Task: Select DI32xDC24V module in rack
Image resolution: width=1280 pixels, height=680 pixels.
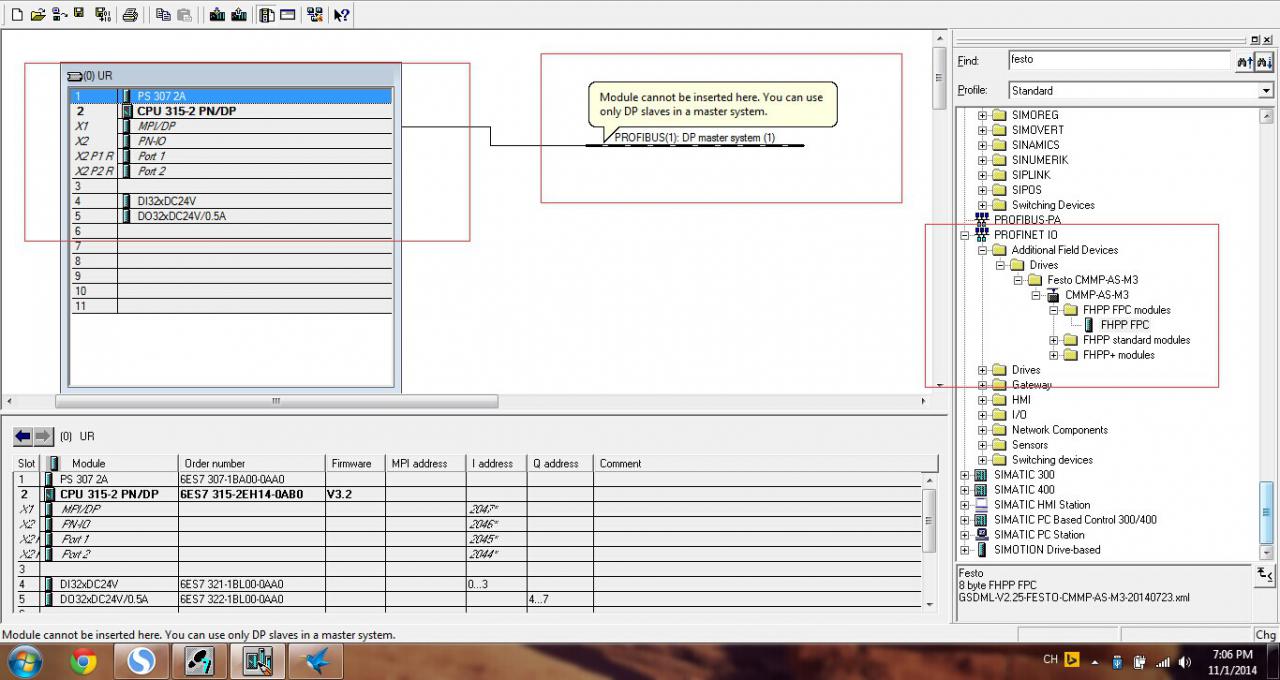Action: 231,201
